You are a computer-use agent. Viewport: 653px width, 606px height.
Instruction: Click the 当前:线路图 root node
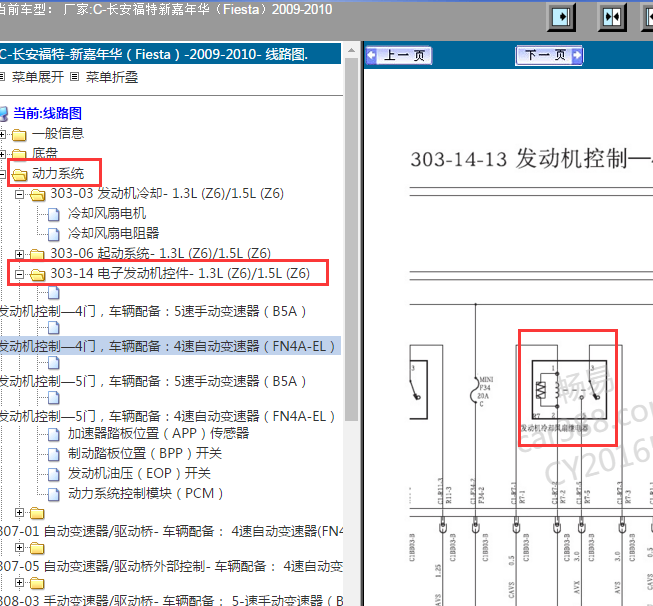pos(47,113)
